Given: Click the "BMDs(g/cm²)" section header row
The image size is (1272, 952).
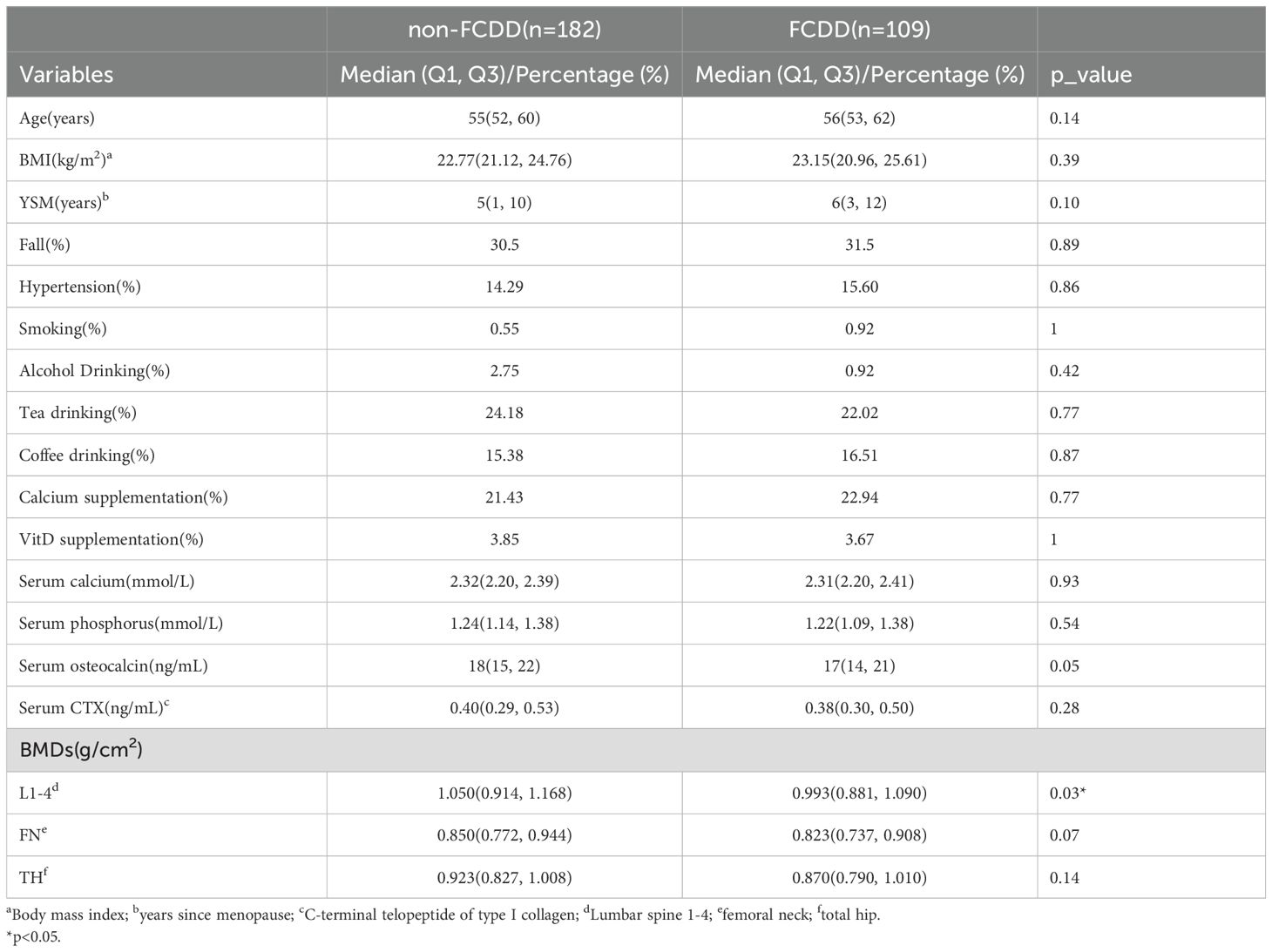Looking at the screenshot, I should pos(81,750).
